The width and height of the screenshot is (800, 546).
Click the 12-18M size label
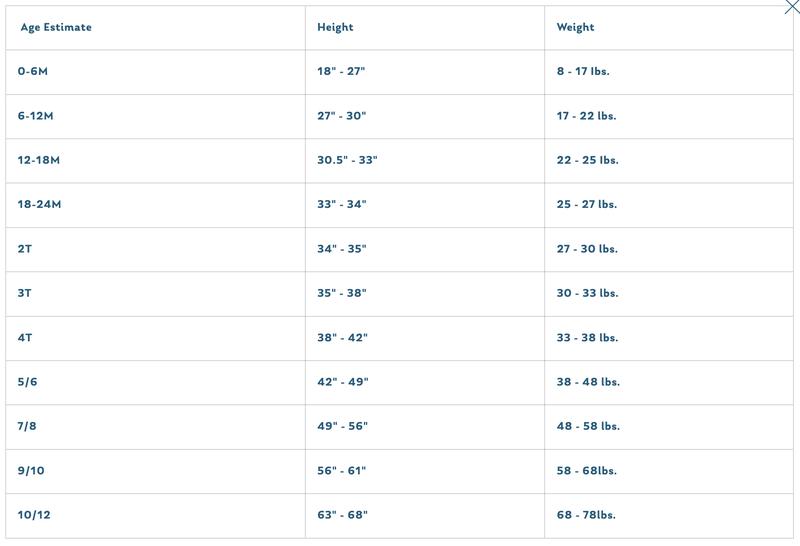(x=39, y=160)
